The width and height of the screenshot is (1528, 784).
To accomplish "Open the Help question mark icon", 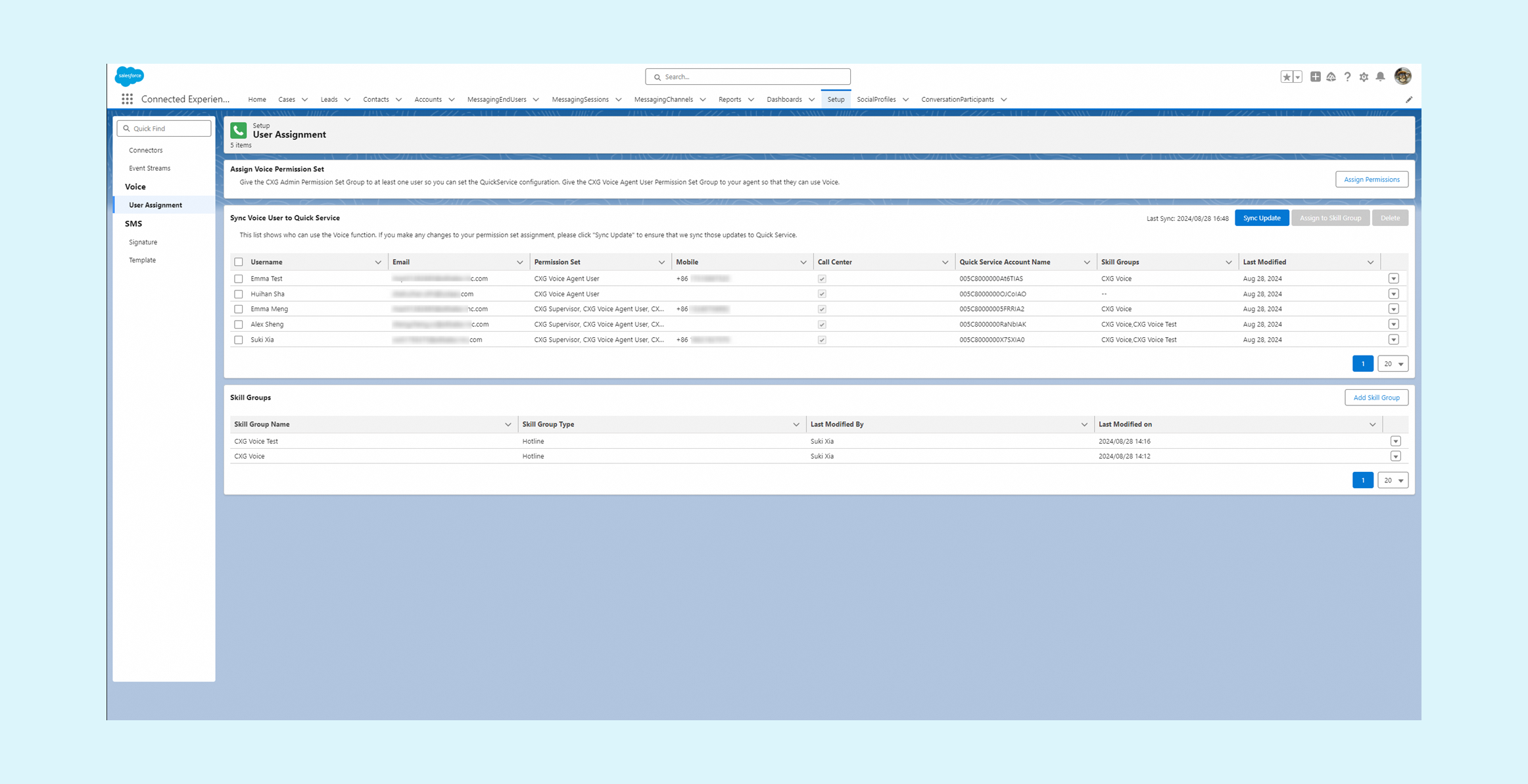I will click(1347, 77).
